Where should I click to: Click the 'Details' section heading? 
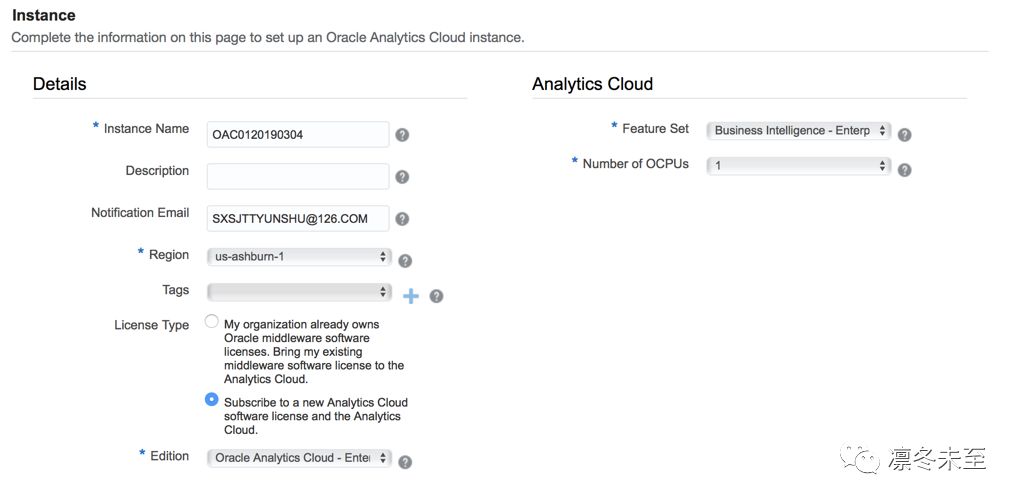(59, 84)
